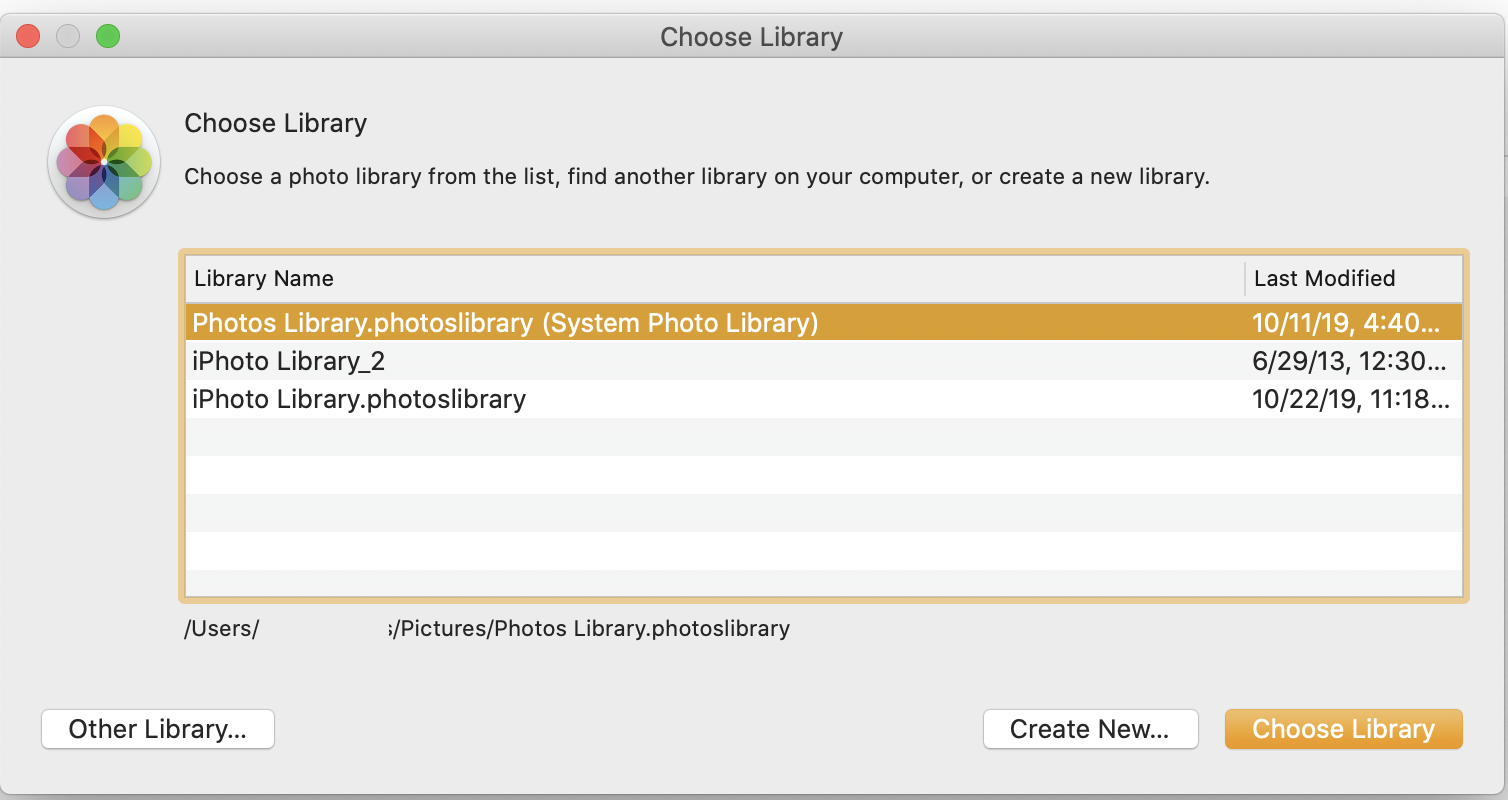Image resolution: width=1508 pixels, height=800 pixels.
Task: Click the bold Choose Library heading
Action: (276, 124)
